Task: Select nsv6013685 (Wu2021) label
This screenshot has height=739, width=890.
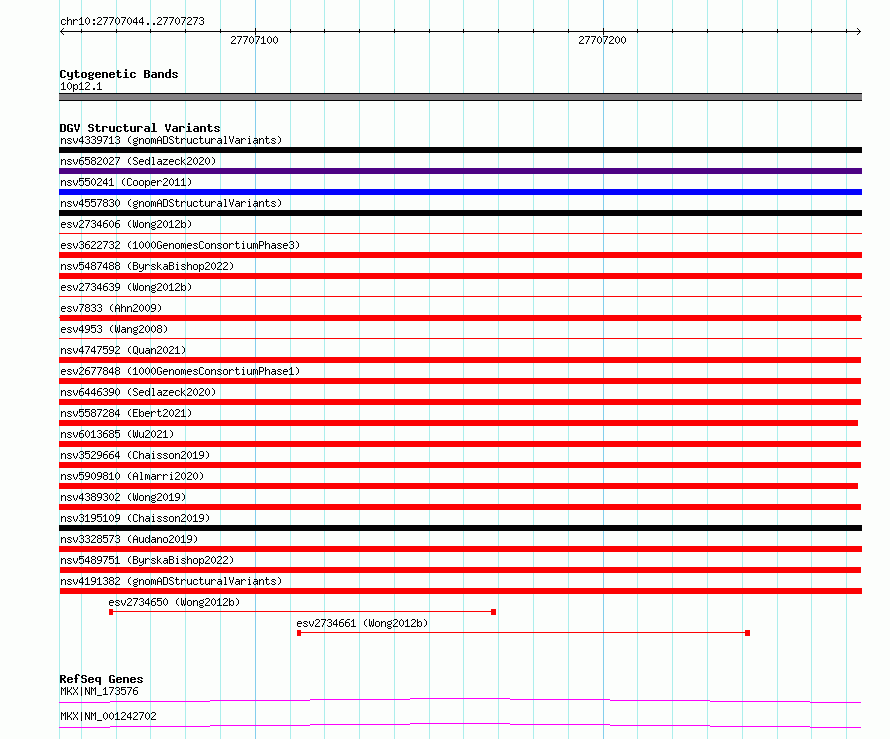Action: 117,434
